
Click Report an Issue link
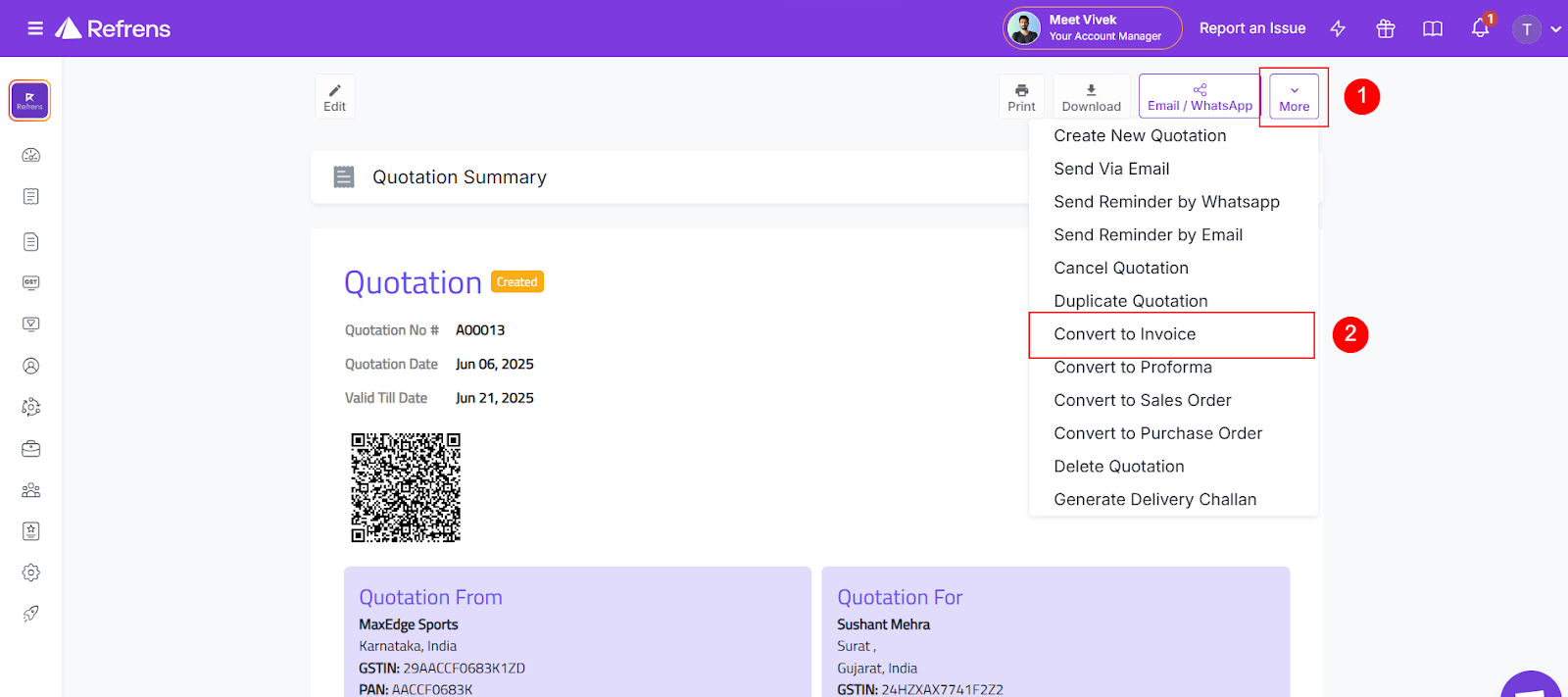(x=1252, y=28)
